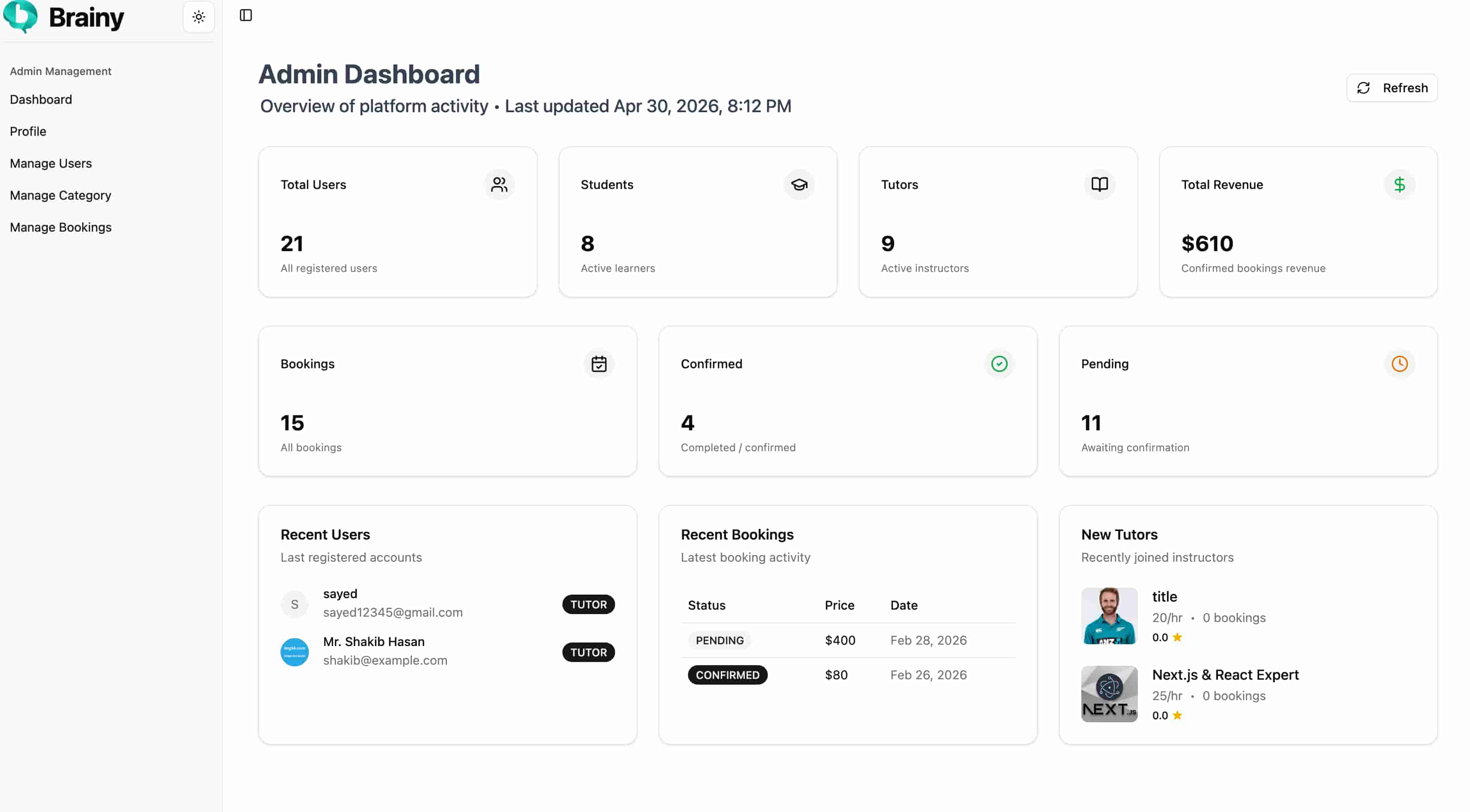The image size is (1470, 812).
Task: Click the $80 price cell
Action: point(836,675)
